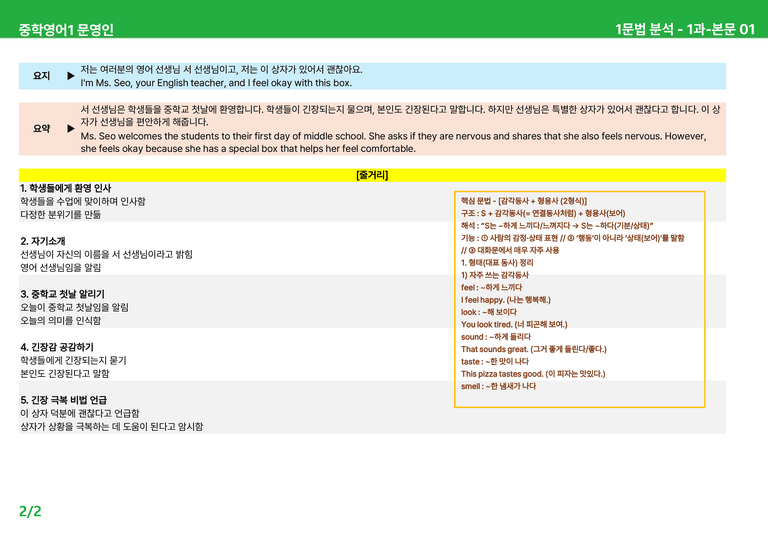Click heading 1. 학생들에게 환영 인사
Screen dimensions: 768x543
click(66, 188)
